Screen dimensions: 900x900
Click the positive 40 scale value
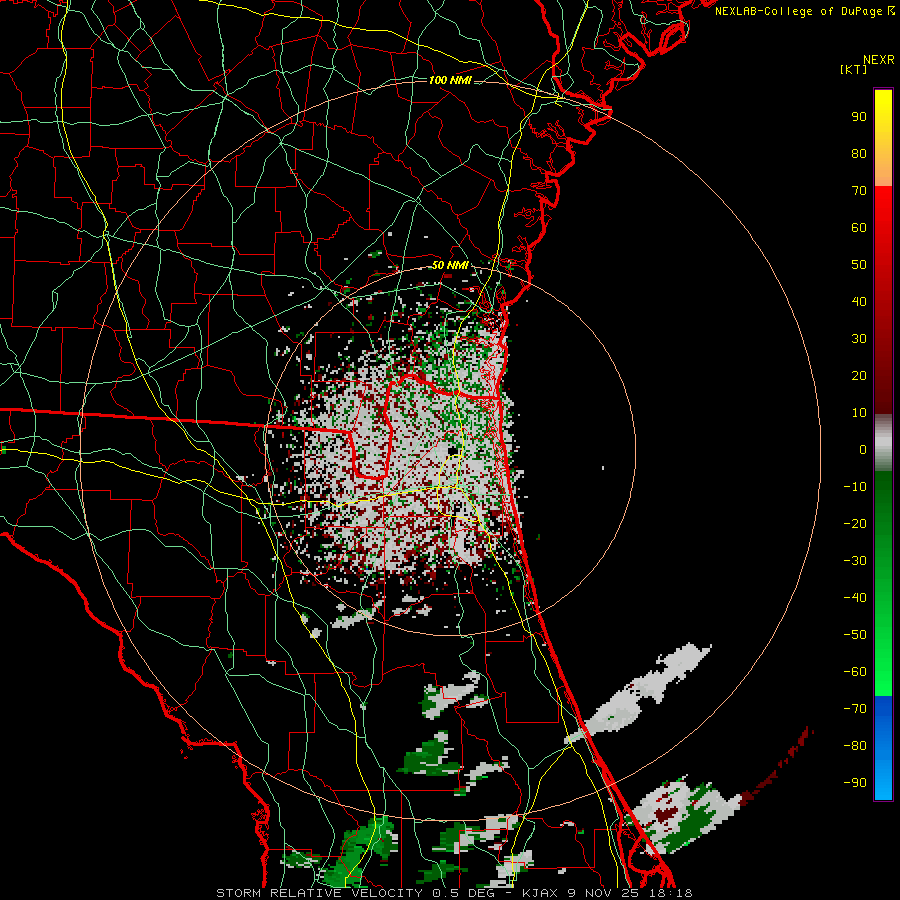[x=859, y=301]
